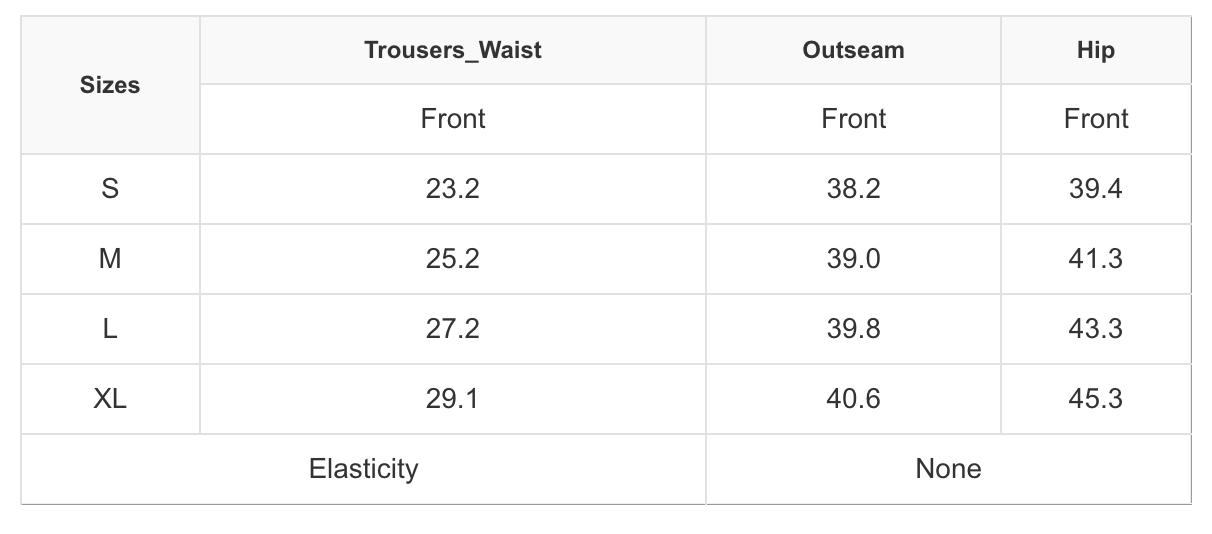Click the Hip column header

pos(1096,50)
